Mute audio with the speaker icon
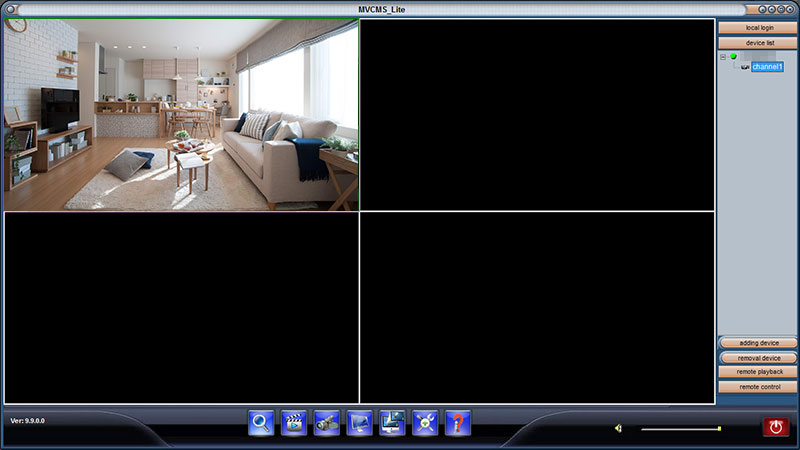800x450 pixels. click(618, 428)
